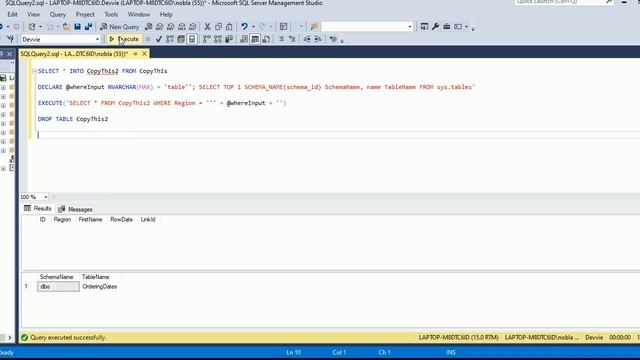640x360 pixels.
Task: Click the New Project icon
Action: [31, 27]
